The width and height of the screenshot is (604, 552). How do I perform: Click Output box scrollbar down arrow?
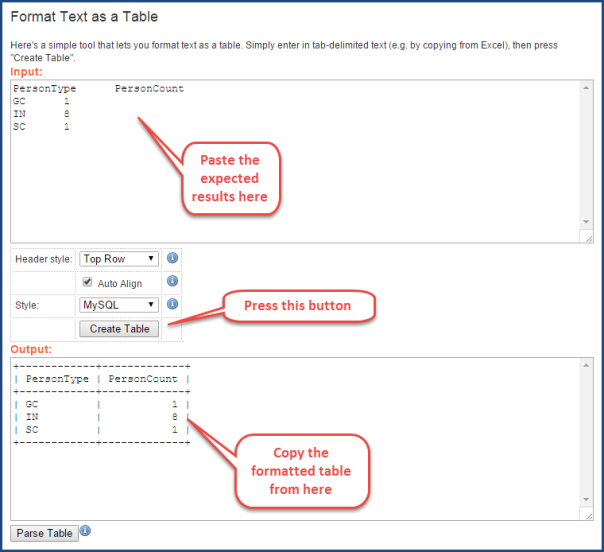(x=586, y=500)
